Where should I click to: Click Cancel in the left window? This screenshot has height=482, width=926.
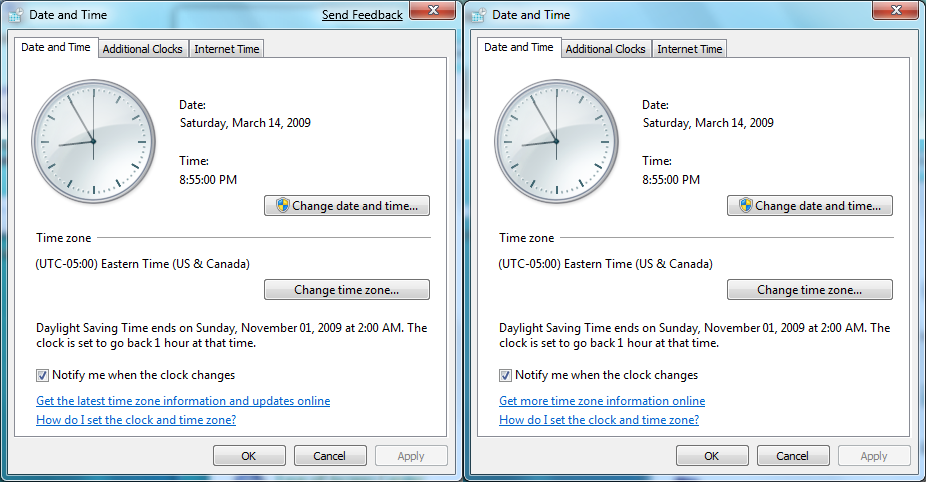(x=330, y=456)
